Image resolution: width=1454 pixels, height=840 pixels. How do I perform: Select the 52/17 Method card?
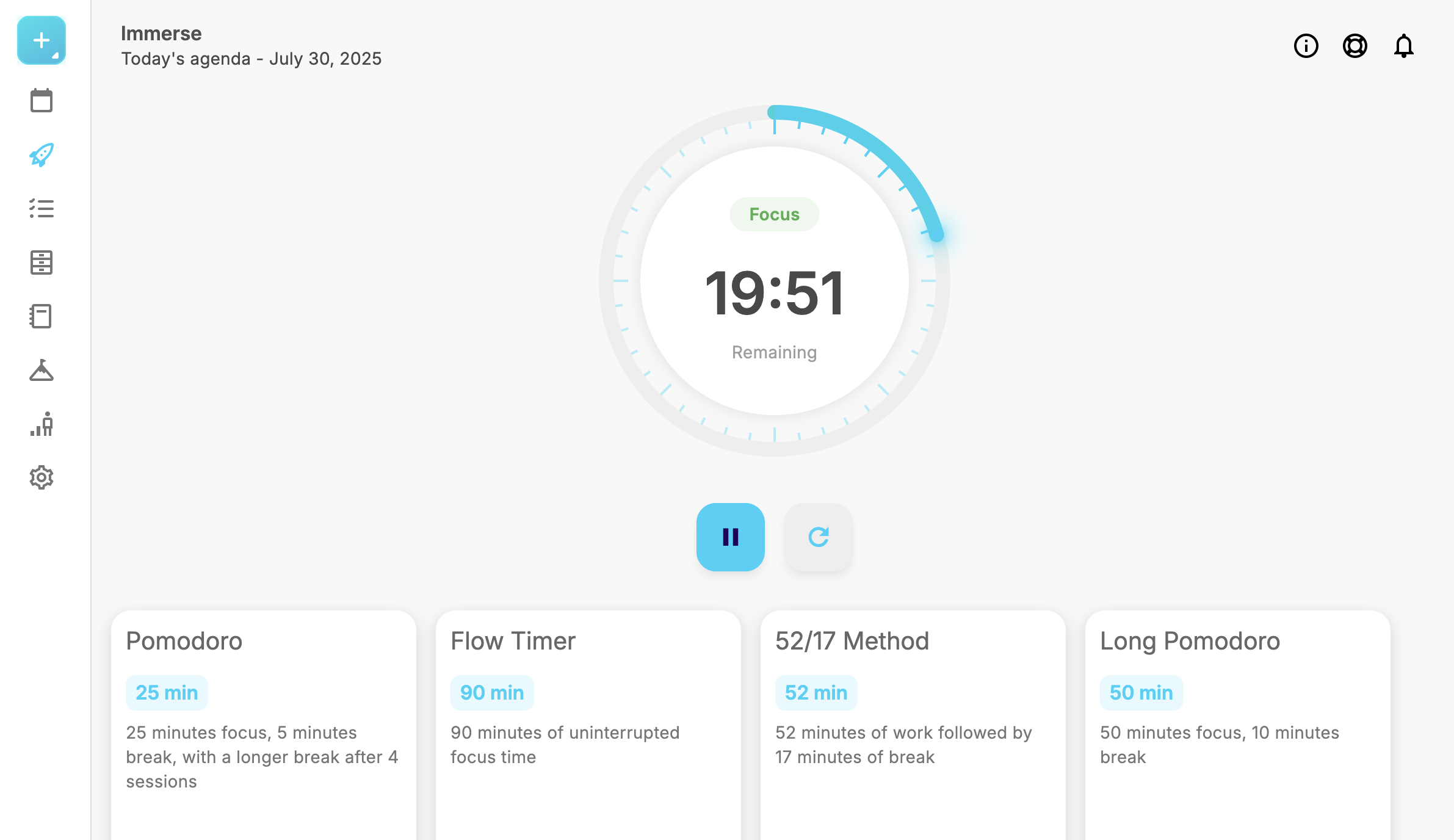913,725
